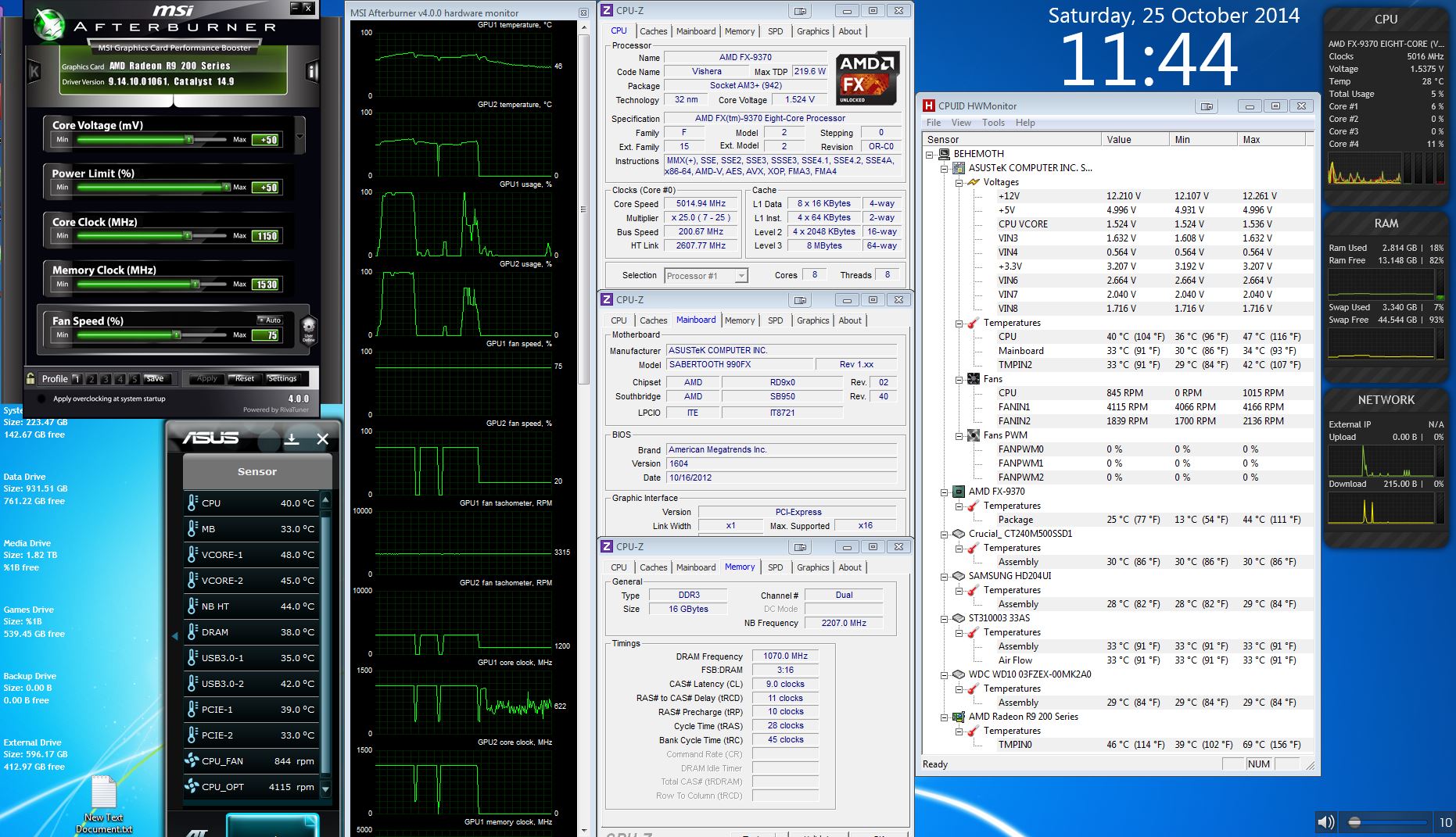The image size is (1456, 837).
Task: Click the BEHEMOTH computer icon in HWMonitor
Action: 944,154
